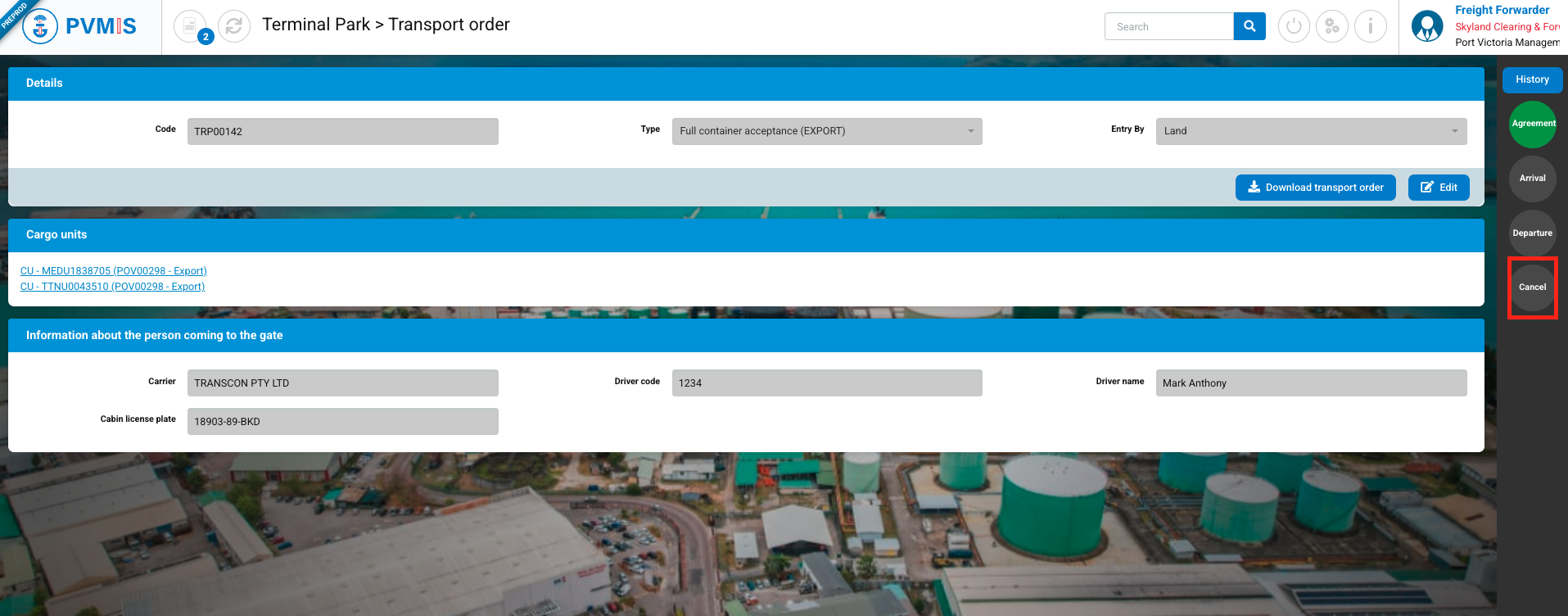
Task: Click the information 'i' icon
Action: (1370, 26)
